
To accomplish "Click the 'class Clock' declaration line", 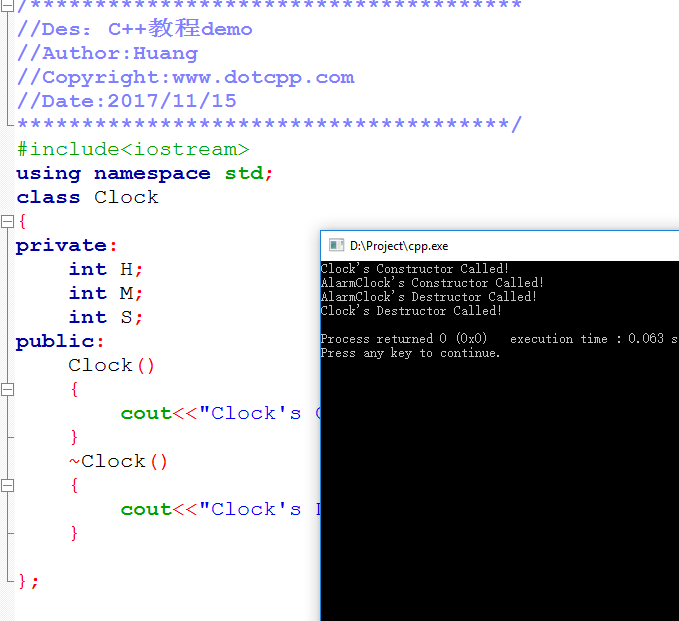I will point(87,197).
